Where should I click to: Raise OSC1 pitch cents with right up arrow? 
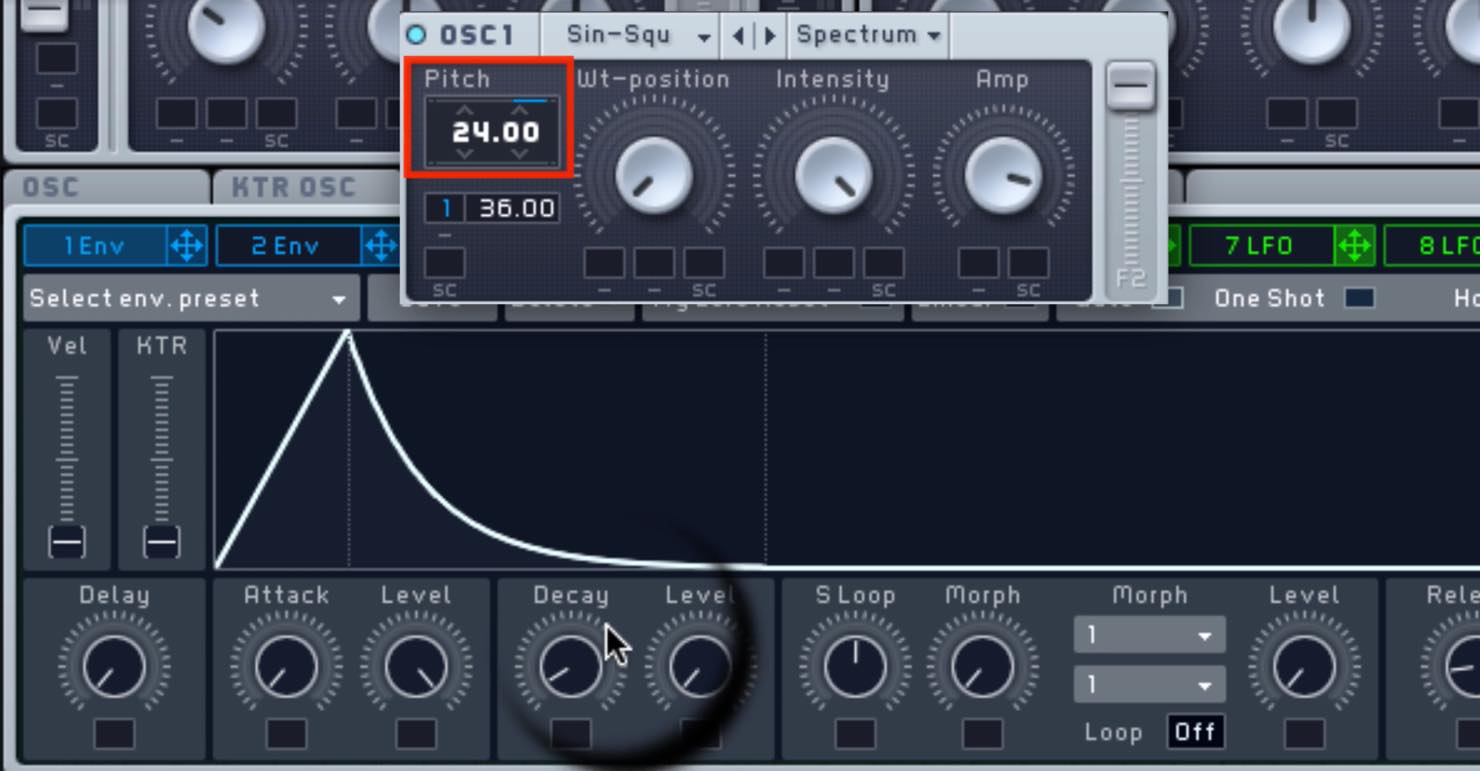click(x=522, y=109)
